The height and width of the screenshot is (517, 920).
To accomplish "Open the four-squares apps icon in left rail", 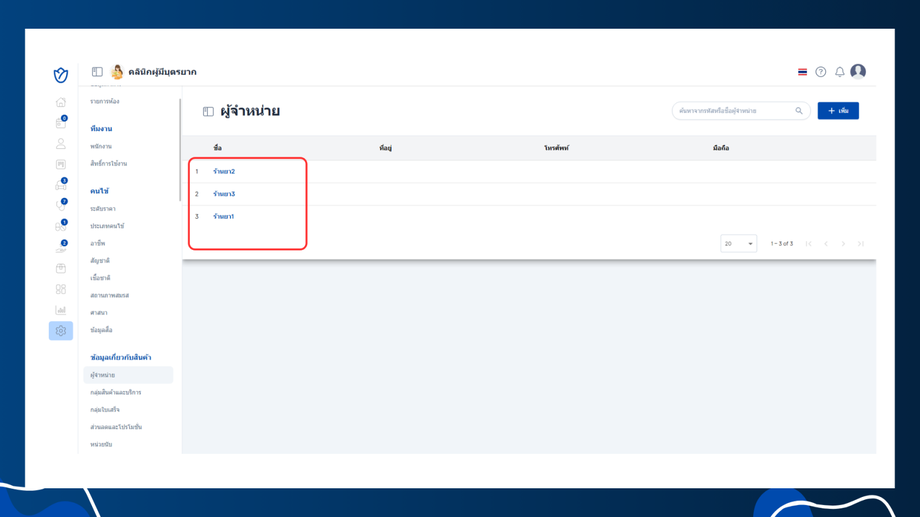I will [x=60, y=289].
